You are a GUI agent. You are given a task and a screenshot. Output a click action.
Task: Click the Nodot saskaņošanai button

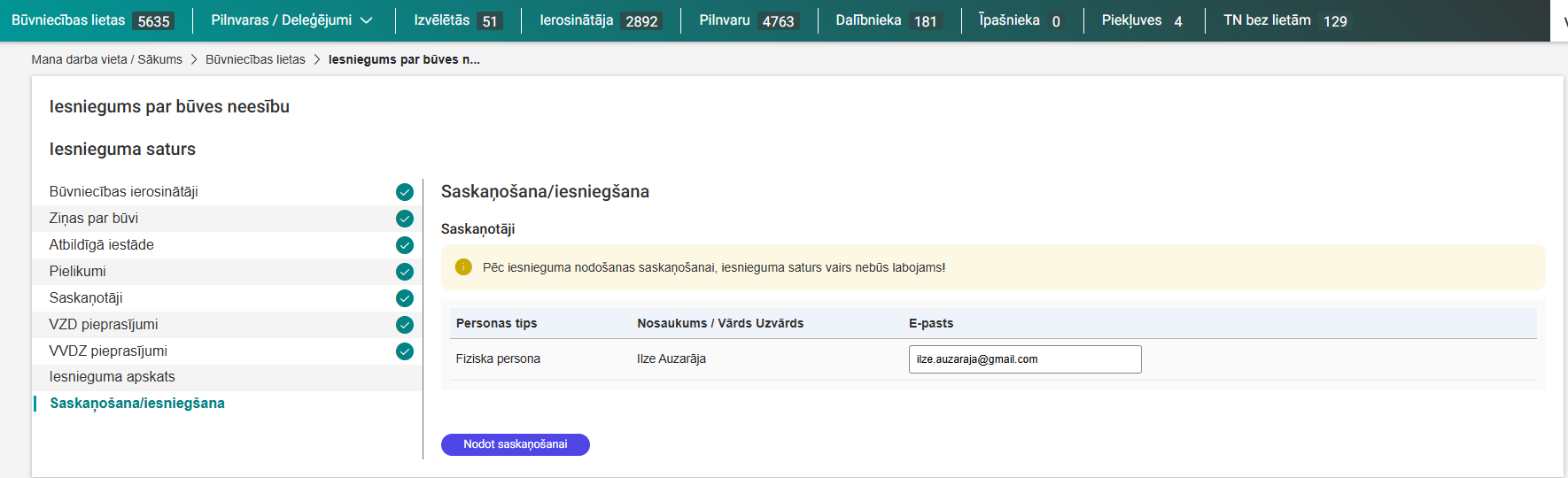[x=516, y=444]
